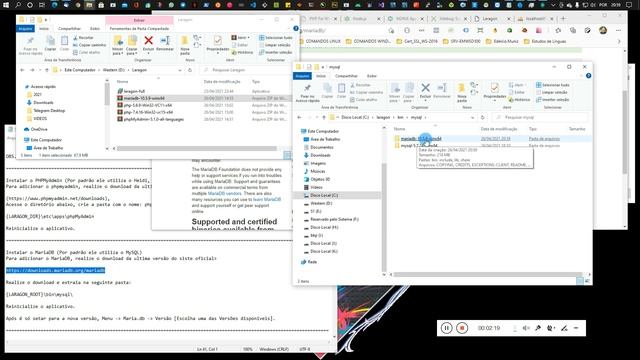
Task: Click Copiar icon in Laragon window ribbon
Action: 50,43
